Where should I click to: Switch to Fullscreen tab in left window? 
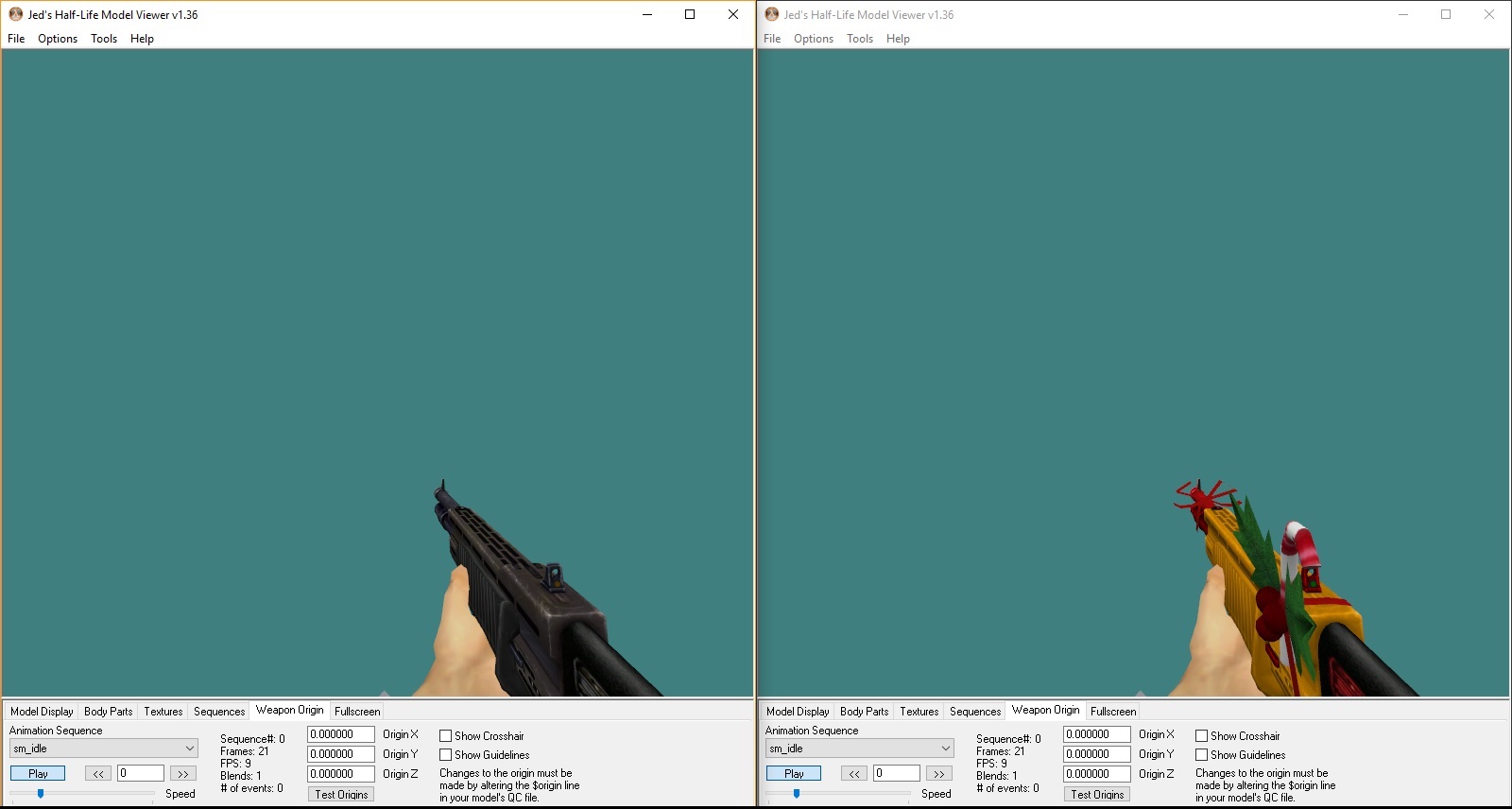coord(357,712)
